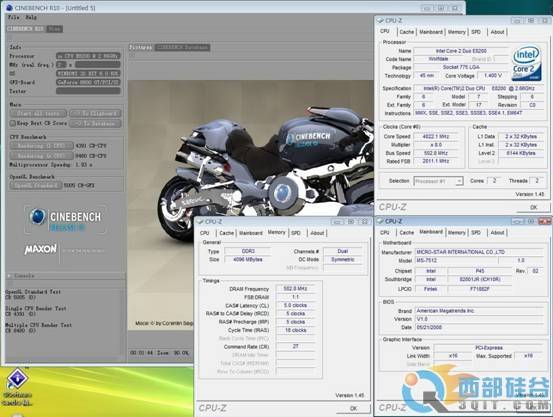
Task: Open Mainboard tab in CPU-Z processor window
Action: (431, 32)
